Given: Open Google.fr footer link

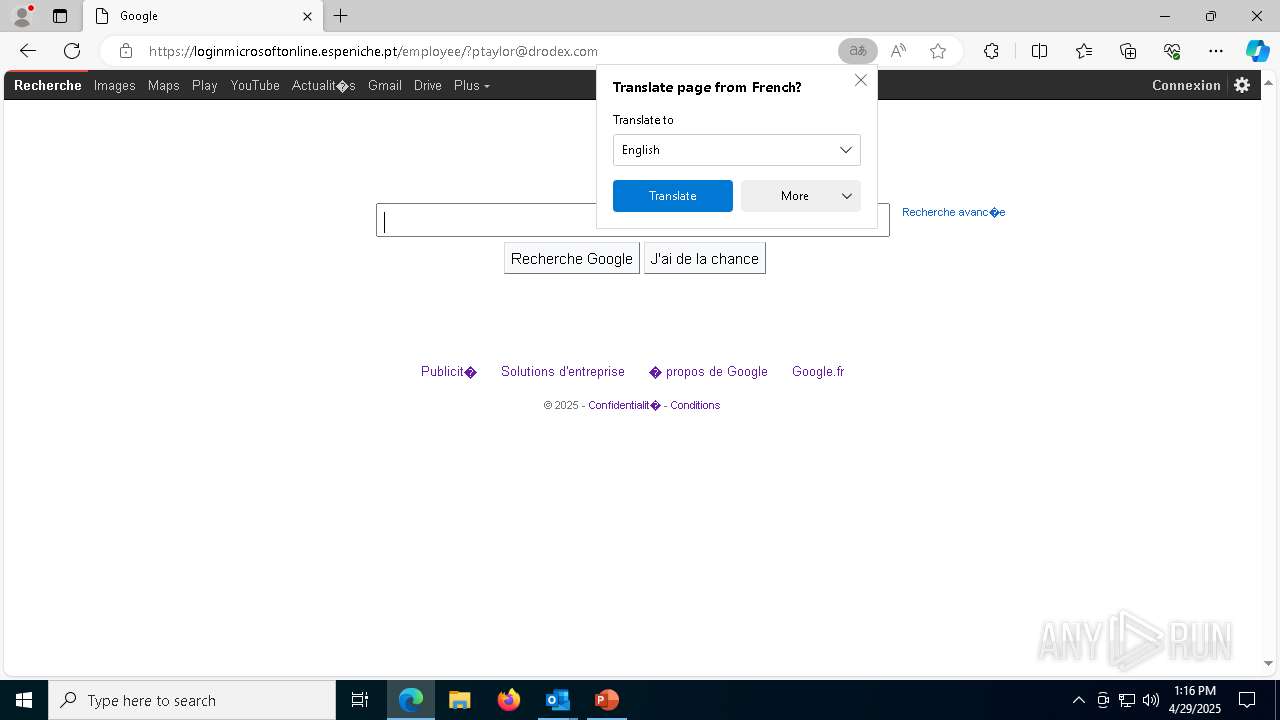Looking at the screenshot, I should point(818,372).
